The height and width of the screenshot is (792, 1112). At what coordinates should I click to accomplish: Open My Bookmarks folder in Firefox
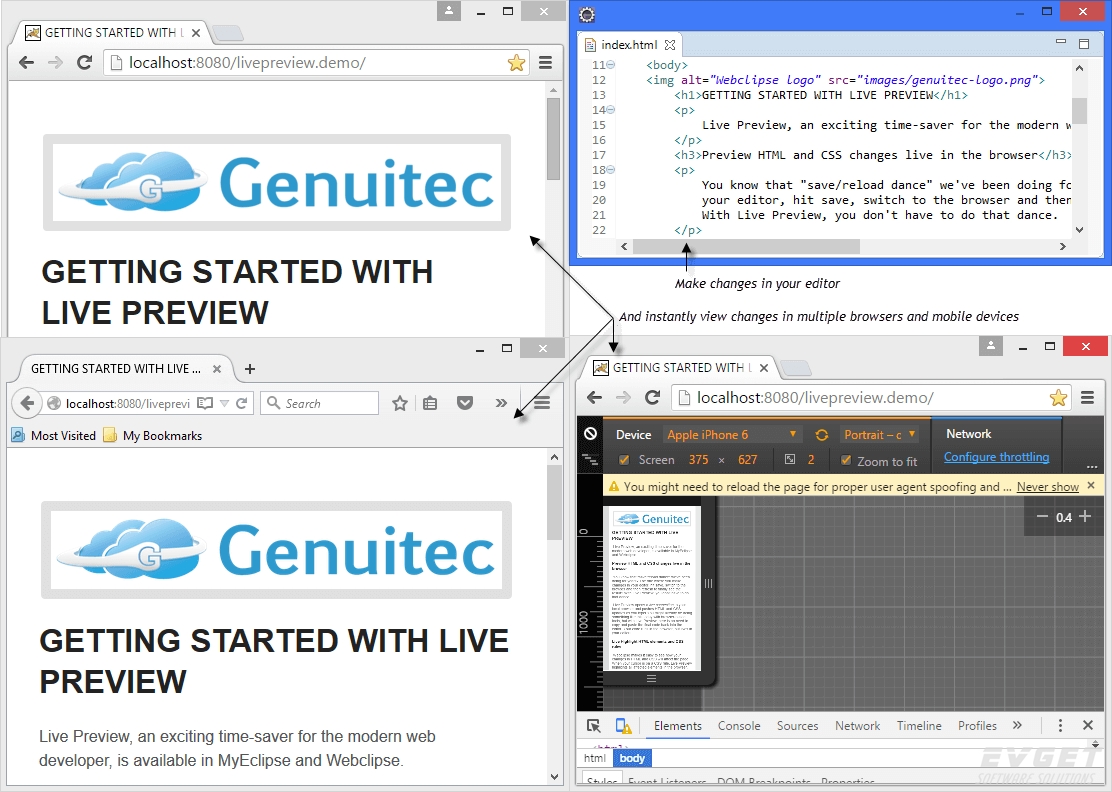point(152,435)
